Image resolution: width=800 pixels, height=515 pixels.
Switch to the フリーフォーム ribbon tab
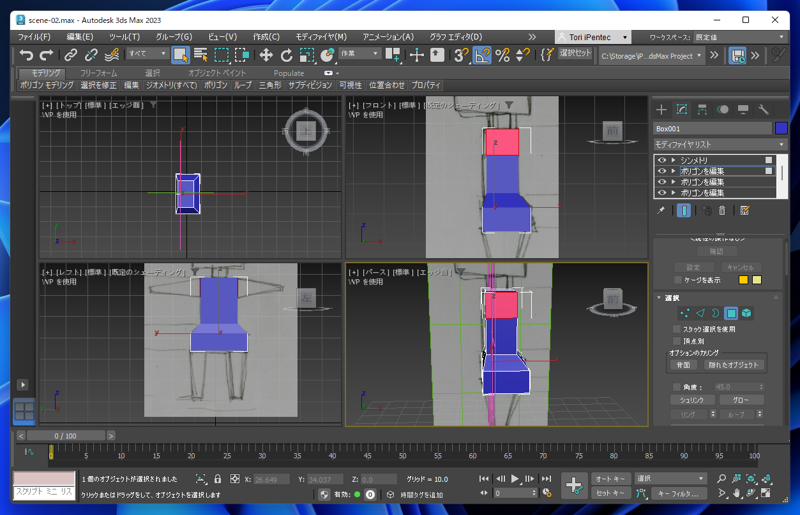[99, 73]
